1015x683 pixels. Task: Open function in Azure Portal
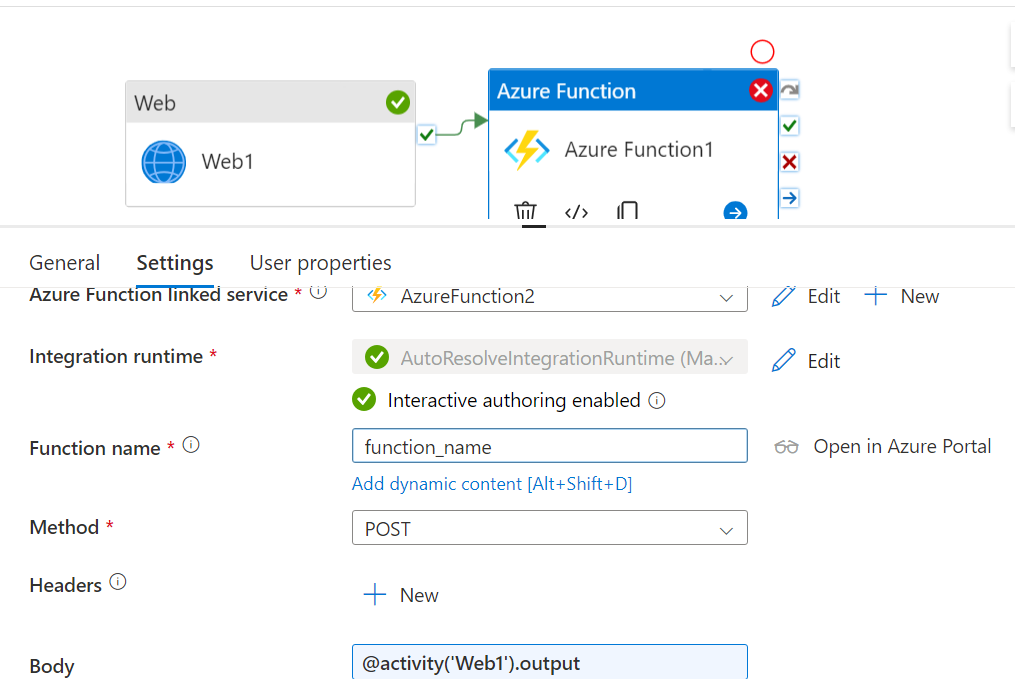pyautogui.click(x=882, y=447)
